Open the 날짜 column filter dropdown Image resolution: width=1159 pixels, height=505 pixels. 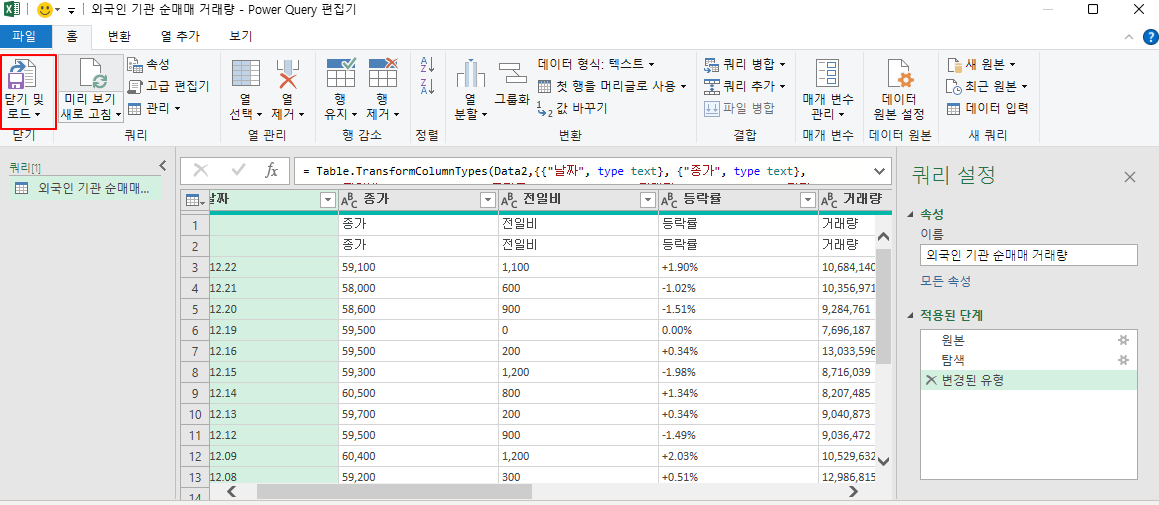[328, 200]
